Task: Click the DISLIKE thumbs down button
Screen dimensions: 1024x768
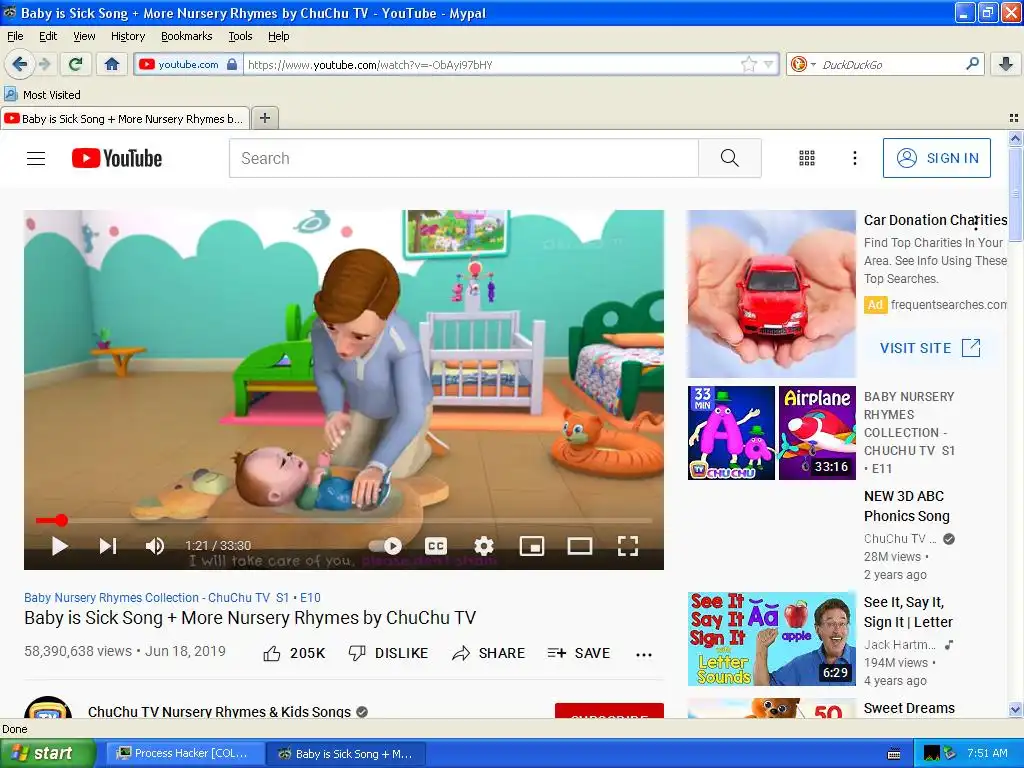Action: click(389, 653)
